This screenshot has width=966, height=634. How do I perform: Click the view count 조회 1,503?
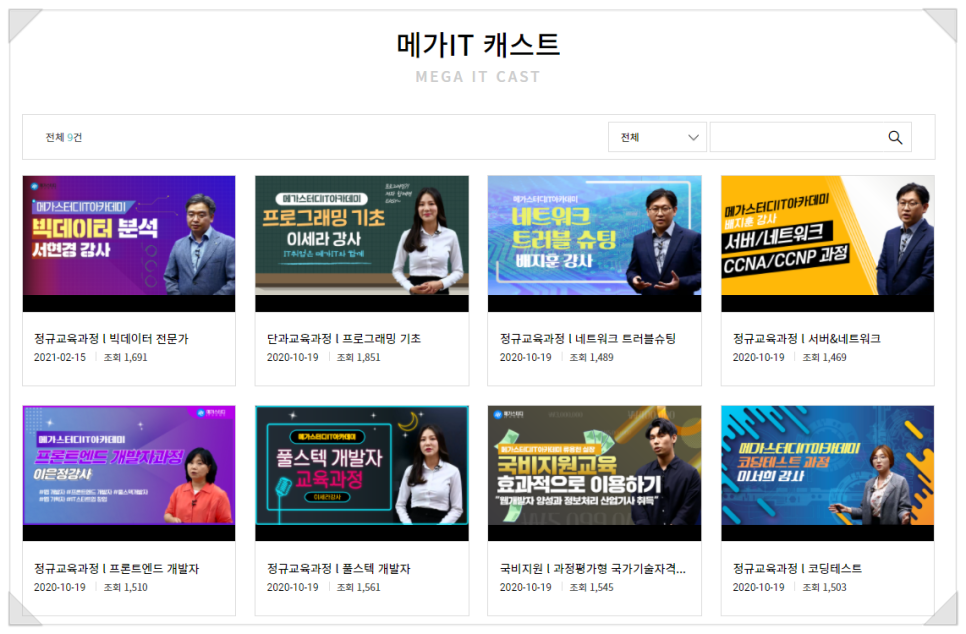point(824,588)
